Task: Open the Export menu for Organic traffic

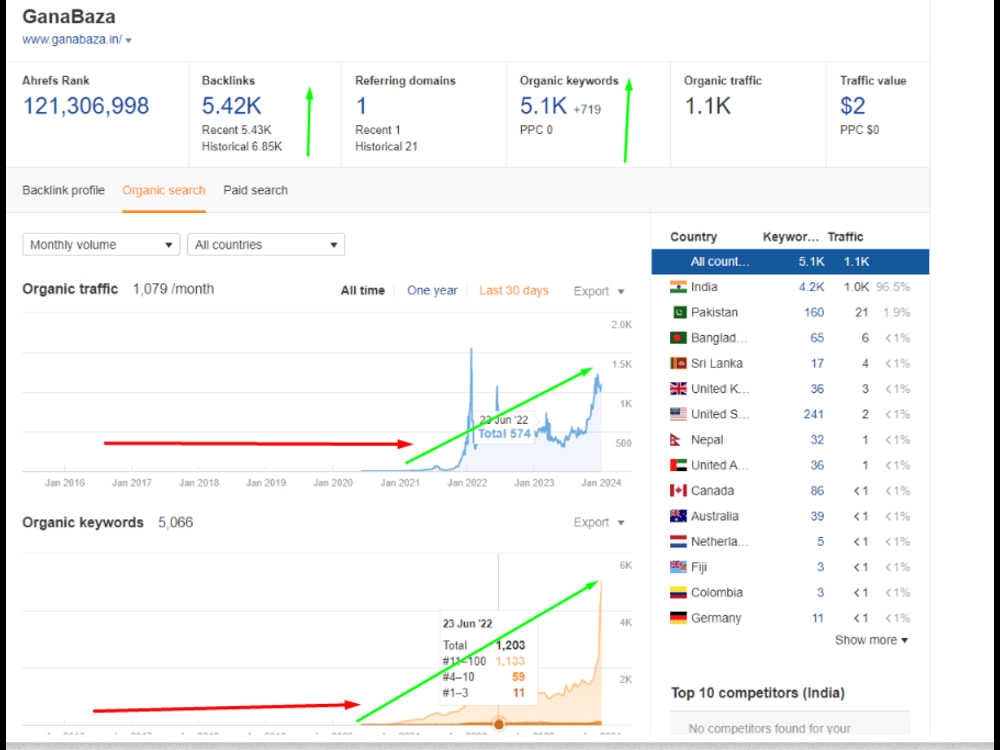Action: coord(599,291)
